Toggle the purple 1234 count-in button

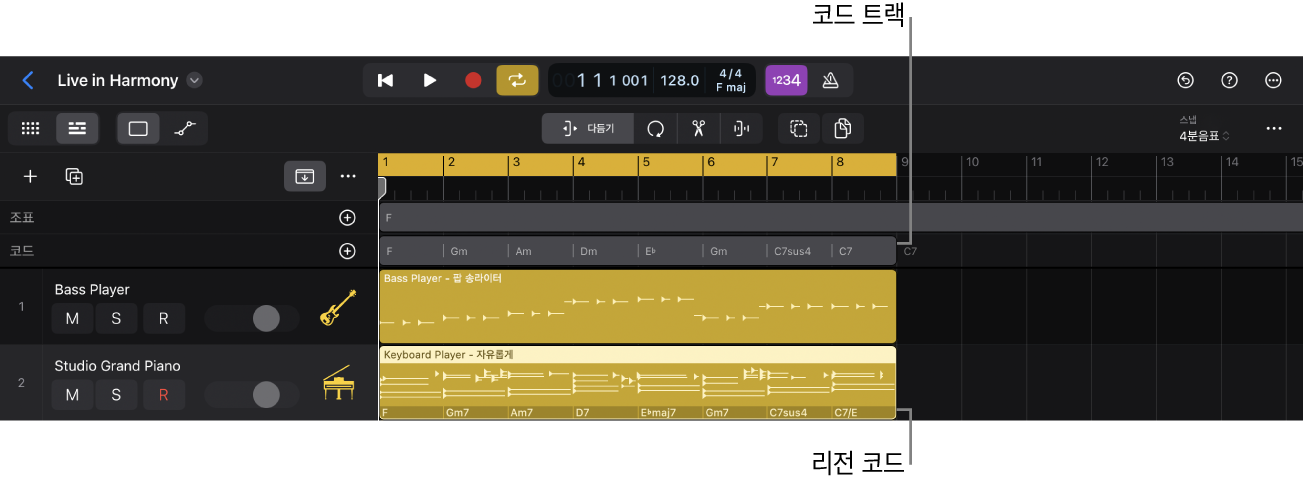tap(785, 81)
